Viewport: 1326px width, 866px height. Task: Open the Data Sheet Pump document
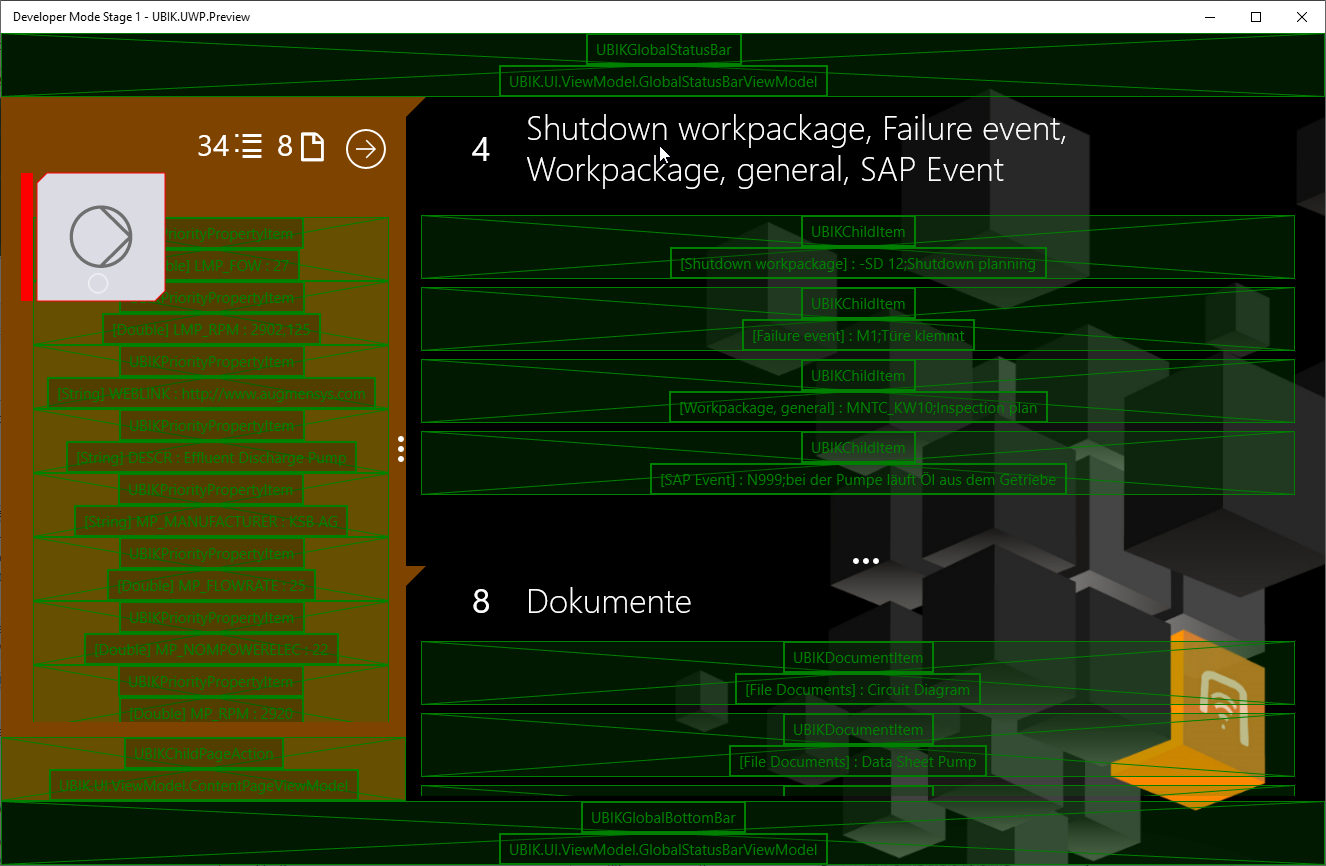857,761
